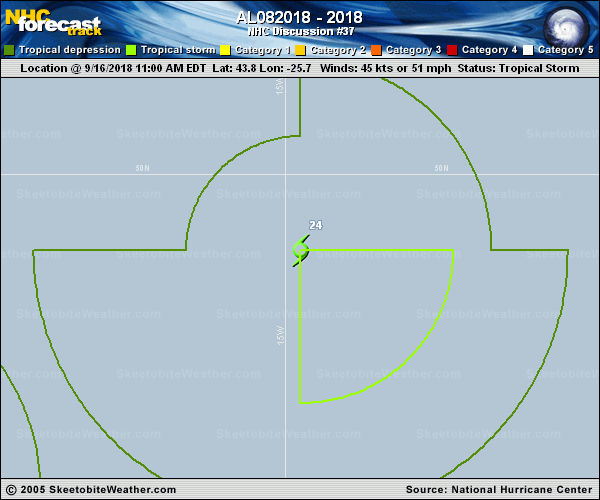Click the Winds 45 kts reading
600x500 pixels.
pyautogui.click(x=397, y=68)
